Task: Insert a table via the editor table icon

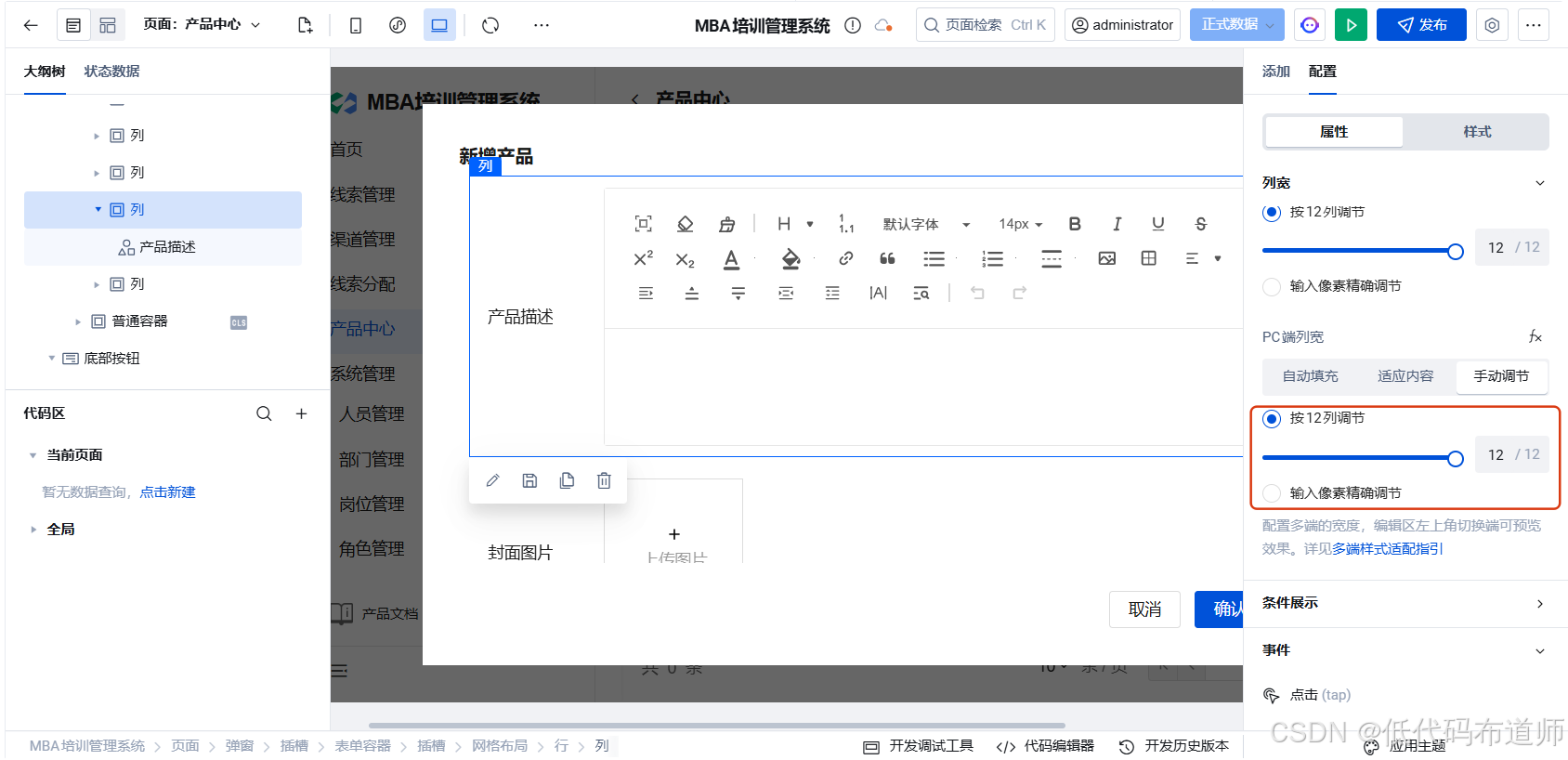Action: pyautogui.click(x=1149, y=258)
